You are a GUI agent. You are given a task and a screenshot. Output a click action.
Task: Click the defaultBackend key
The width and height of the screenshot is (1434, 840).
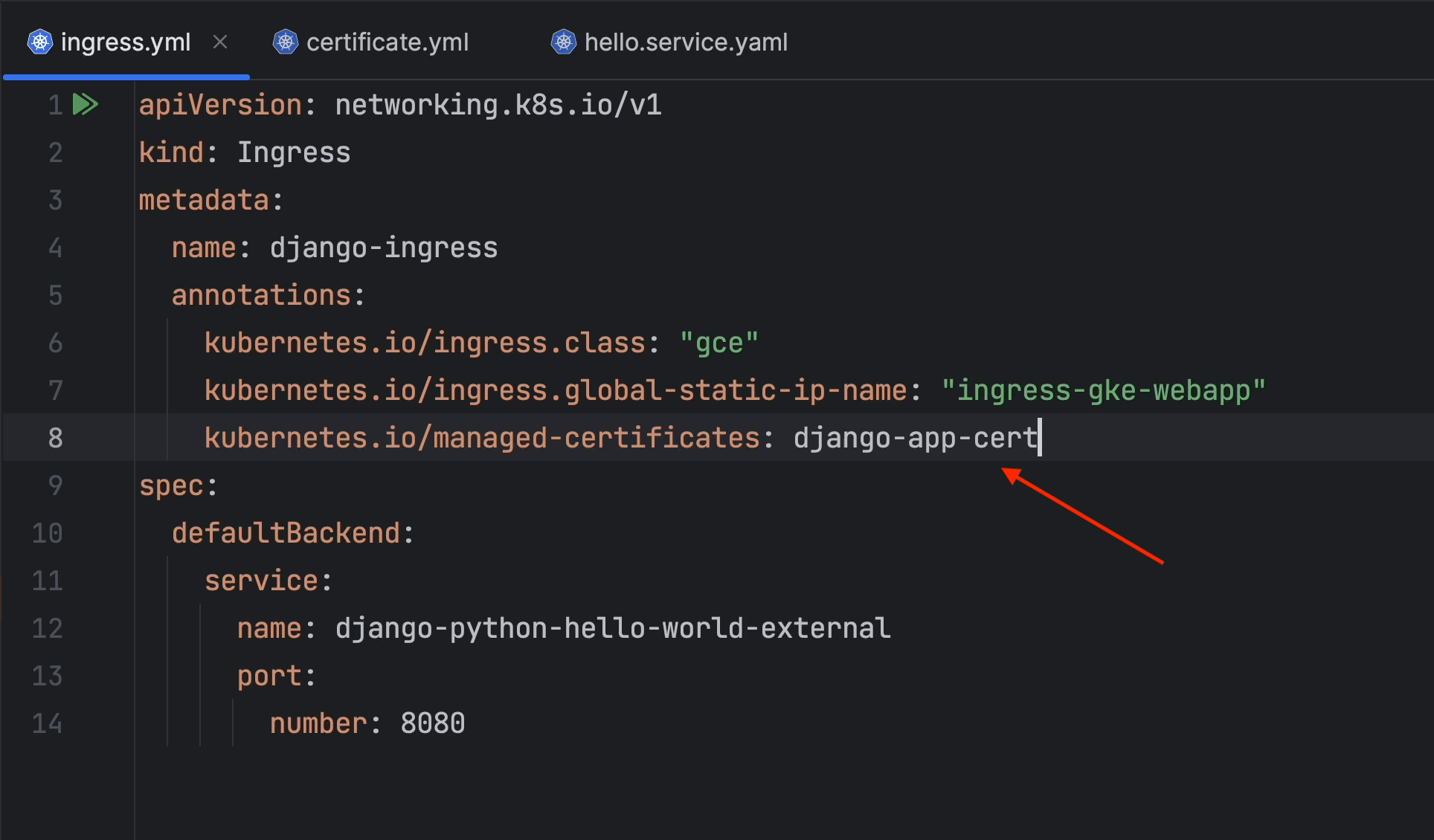(x=286, y=533)
